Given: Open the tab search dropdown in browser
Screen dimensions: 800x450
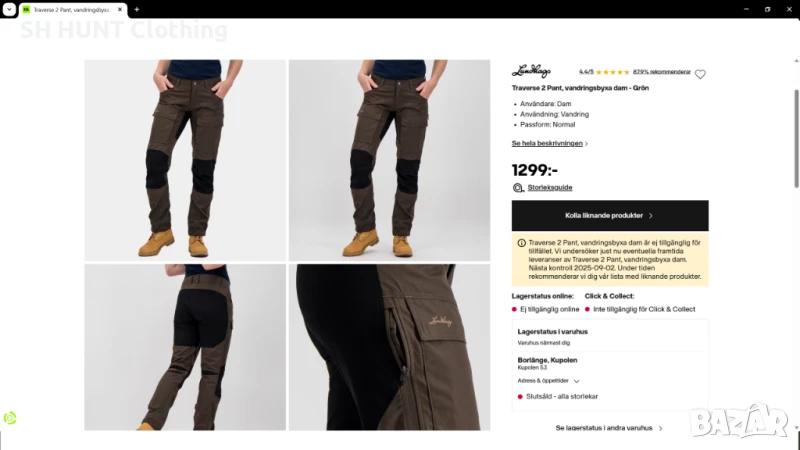Looking at the screenshot, I should click(9, 9).
